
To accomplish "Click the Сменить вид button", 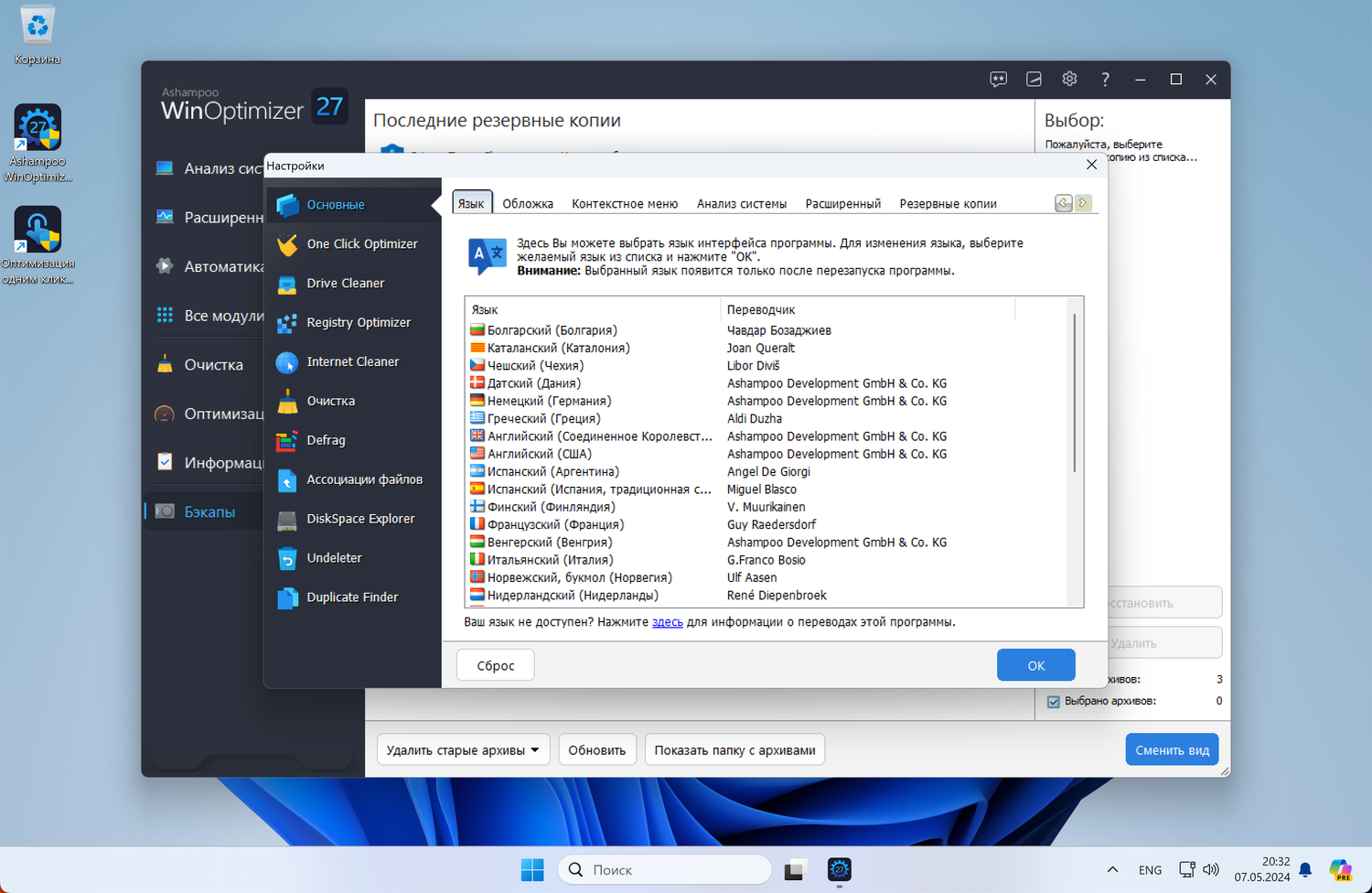I will coord(1173,750).
